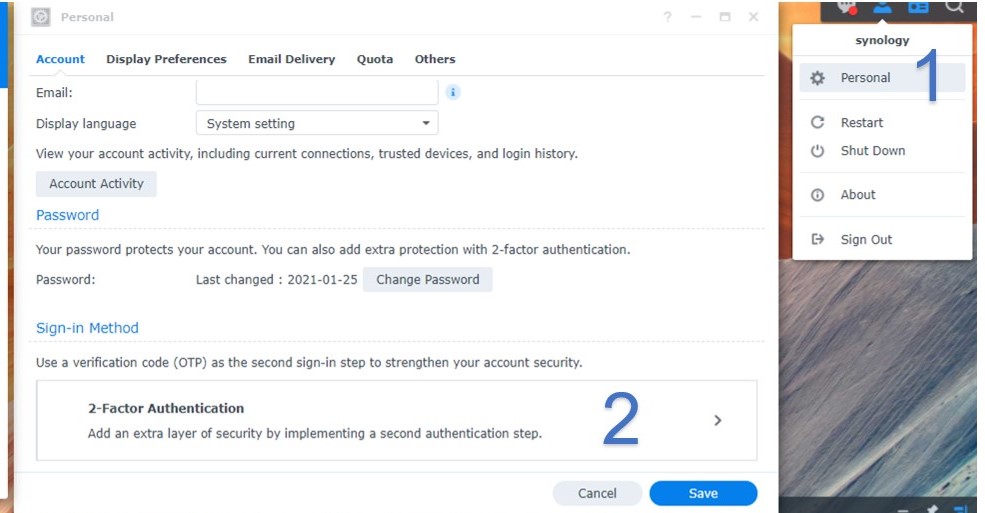Click the user account icon in taskbar
This screenshot has height=513, width=985.
883,8
